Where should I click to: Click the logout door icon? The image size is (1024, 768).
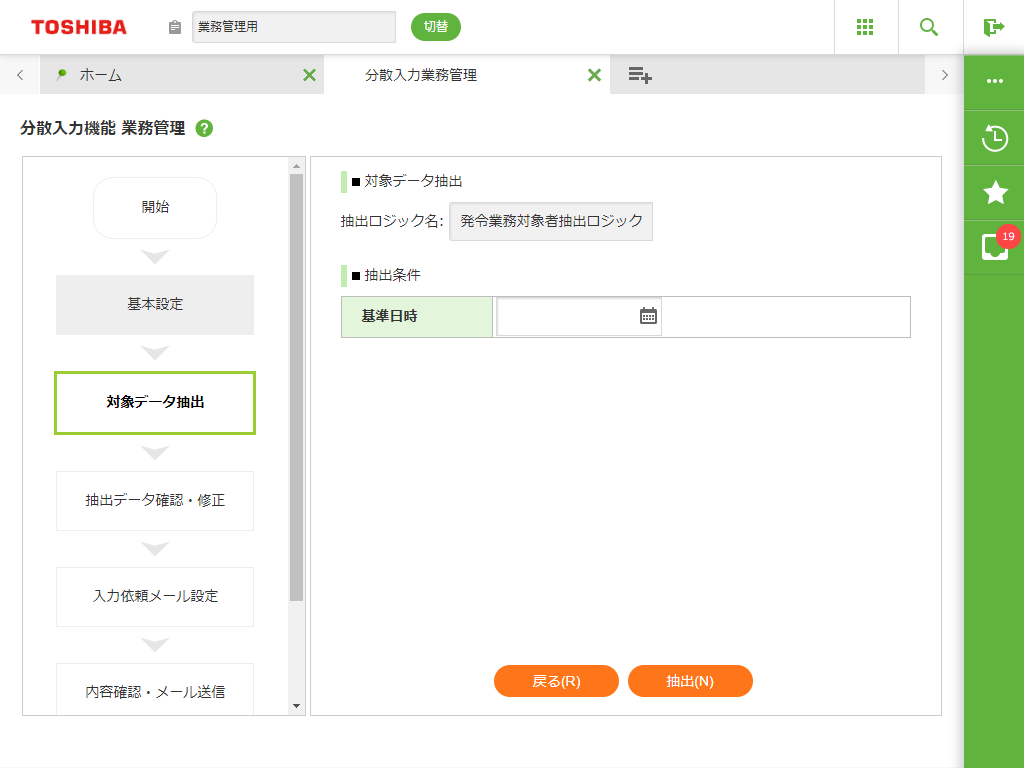click(x=993, y=27)
